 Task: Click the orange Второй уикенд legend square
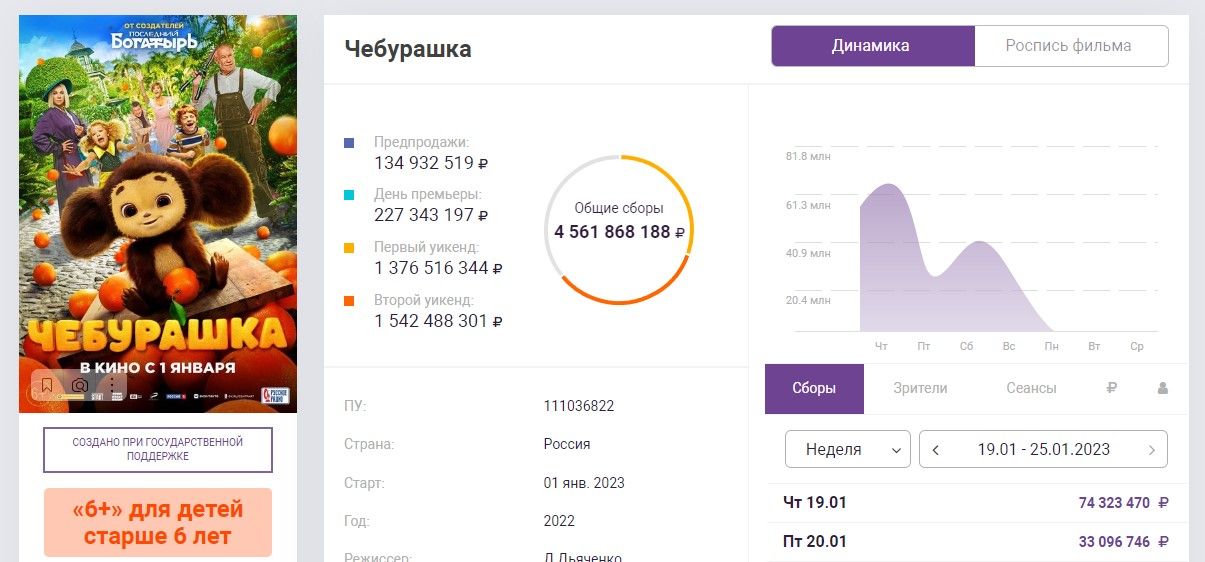coord(349,300)
